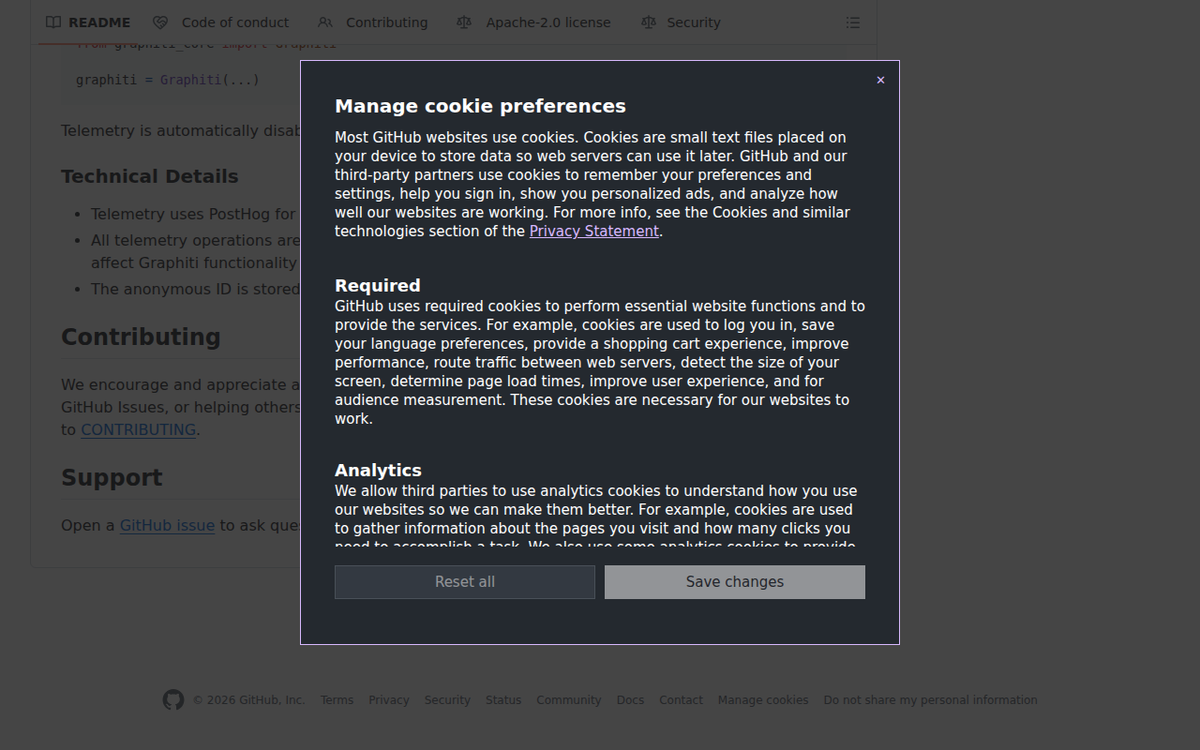This screenshot has width=1200, height=750.
Task: Open the Manage cookies footer link
Action: [763, 700]
